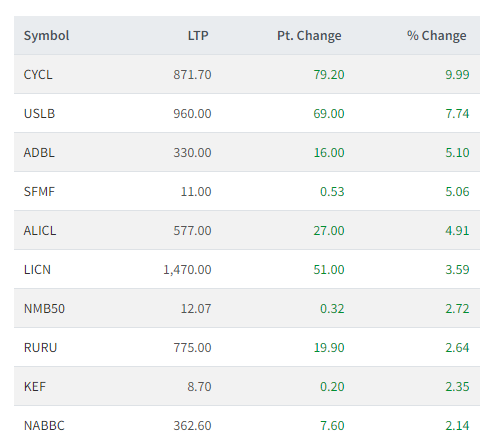Select CYCL last traded price 871.70
Viewport: 495px width, 439px height.
(192, 75)
